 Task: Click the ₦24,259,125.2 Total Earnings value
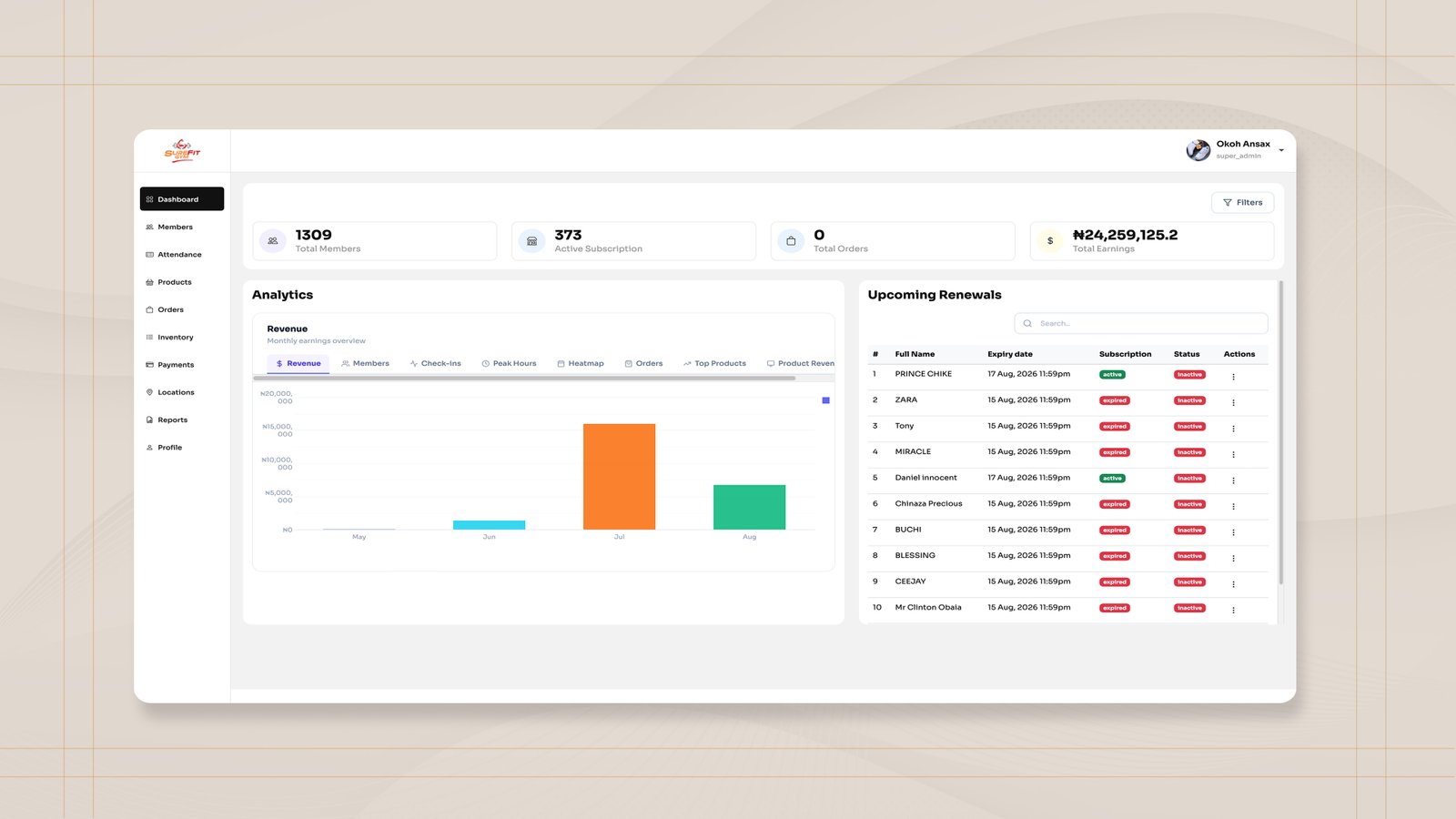pos(1125,235)
